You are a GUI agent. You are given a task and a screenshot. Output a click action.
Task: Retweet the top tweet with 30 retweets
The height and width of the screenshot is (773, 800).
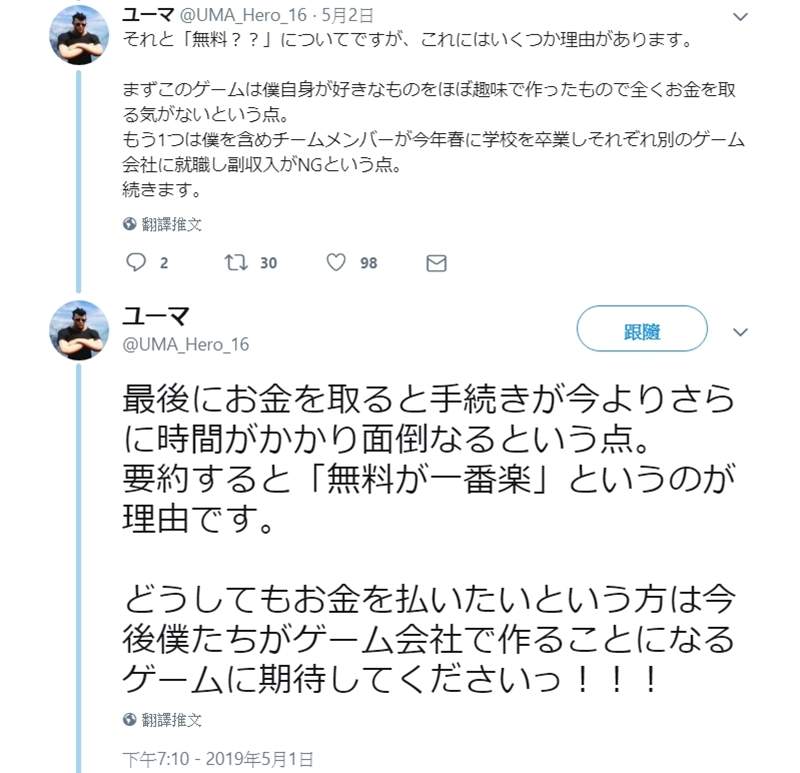point(236,263)
